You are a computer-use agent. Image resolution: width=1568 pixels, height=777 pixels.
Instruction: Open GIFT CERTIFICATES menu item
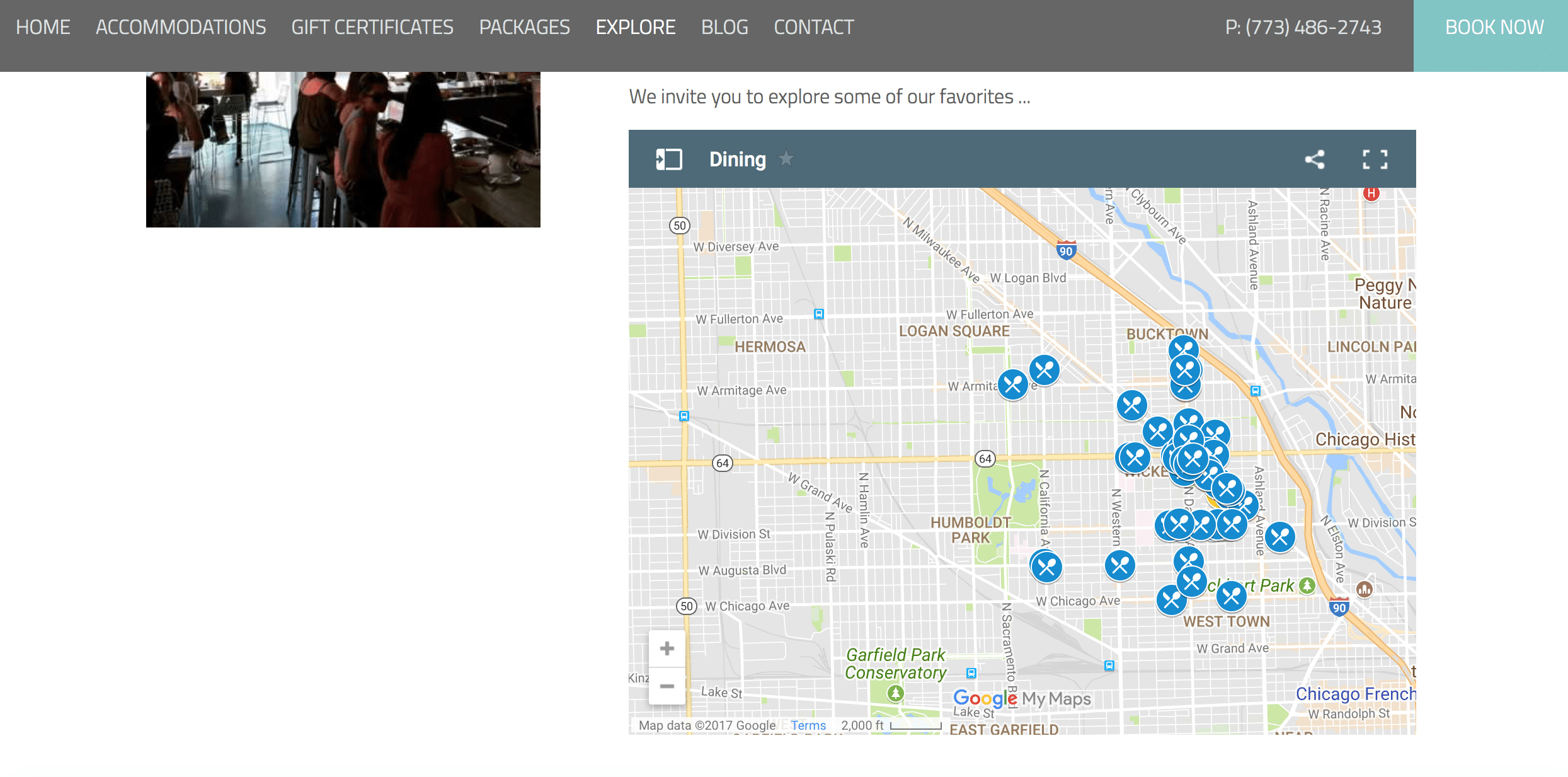(372, 27)
